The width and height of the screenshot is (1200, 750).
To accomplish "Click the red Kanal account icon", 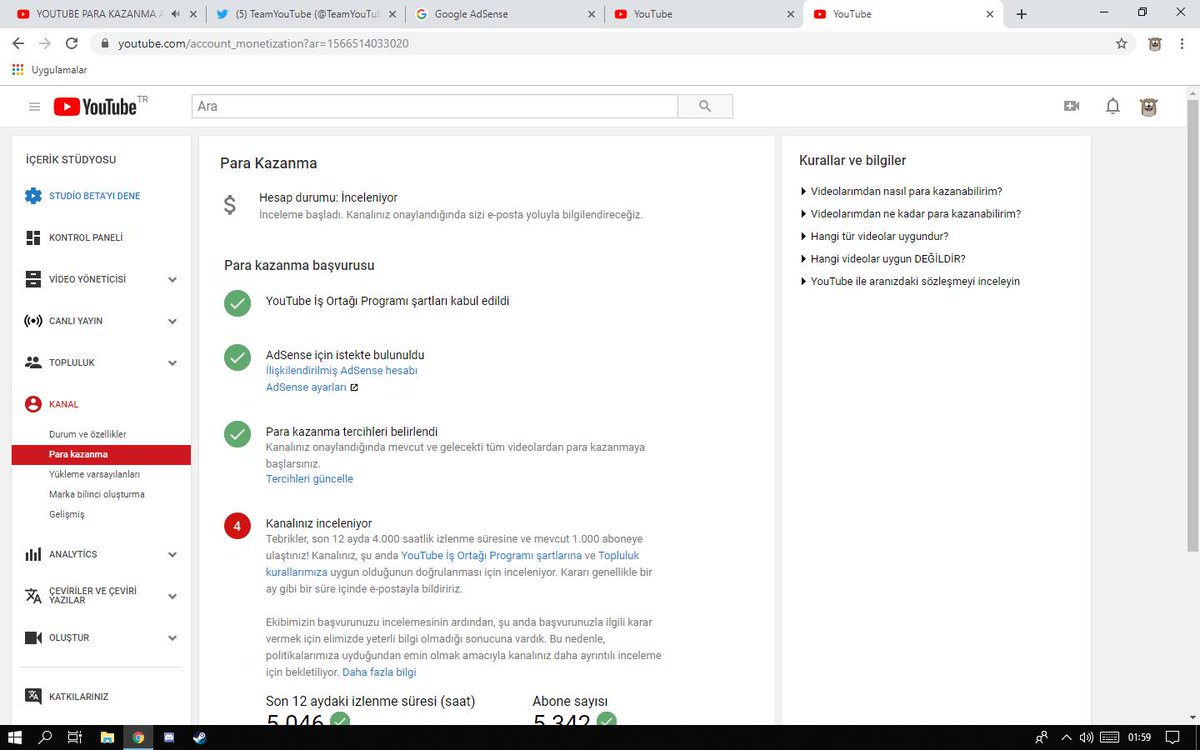I will 33,404.
